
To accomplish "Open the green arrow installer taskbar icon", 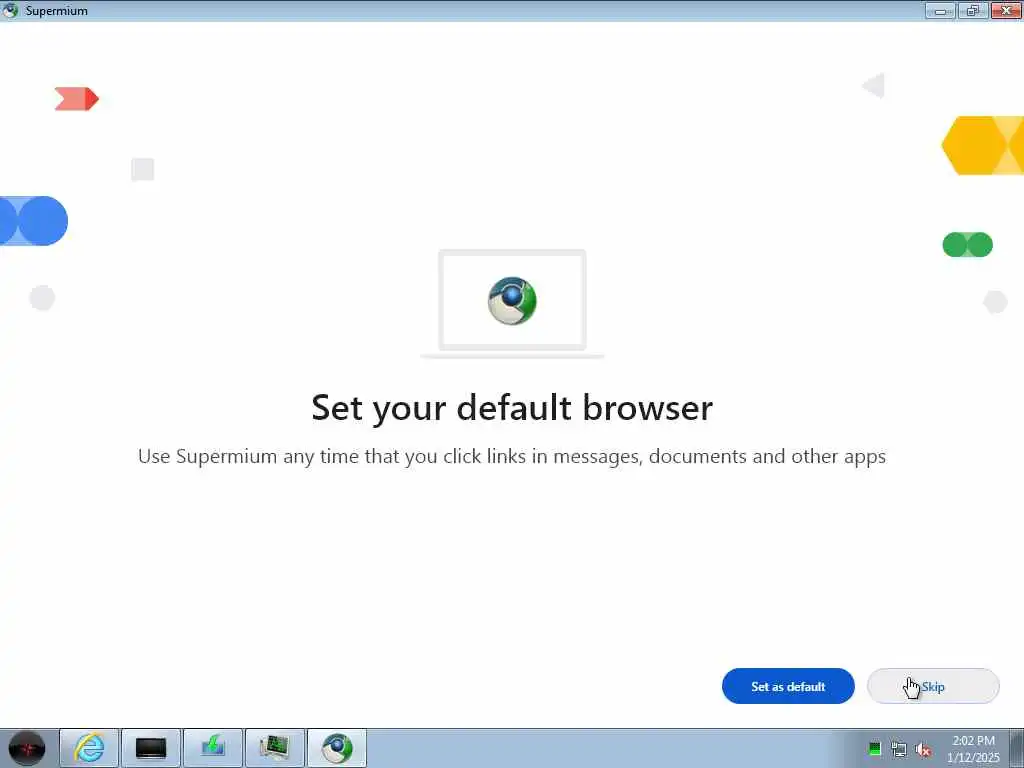I will [x=213, y=748].
